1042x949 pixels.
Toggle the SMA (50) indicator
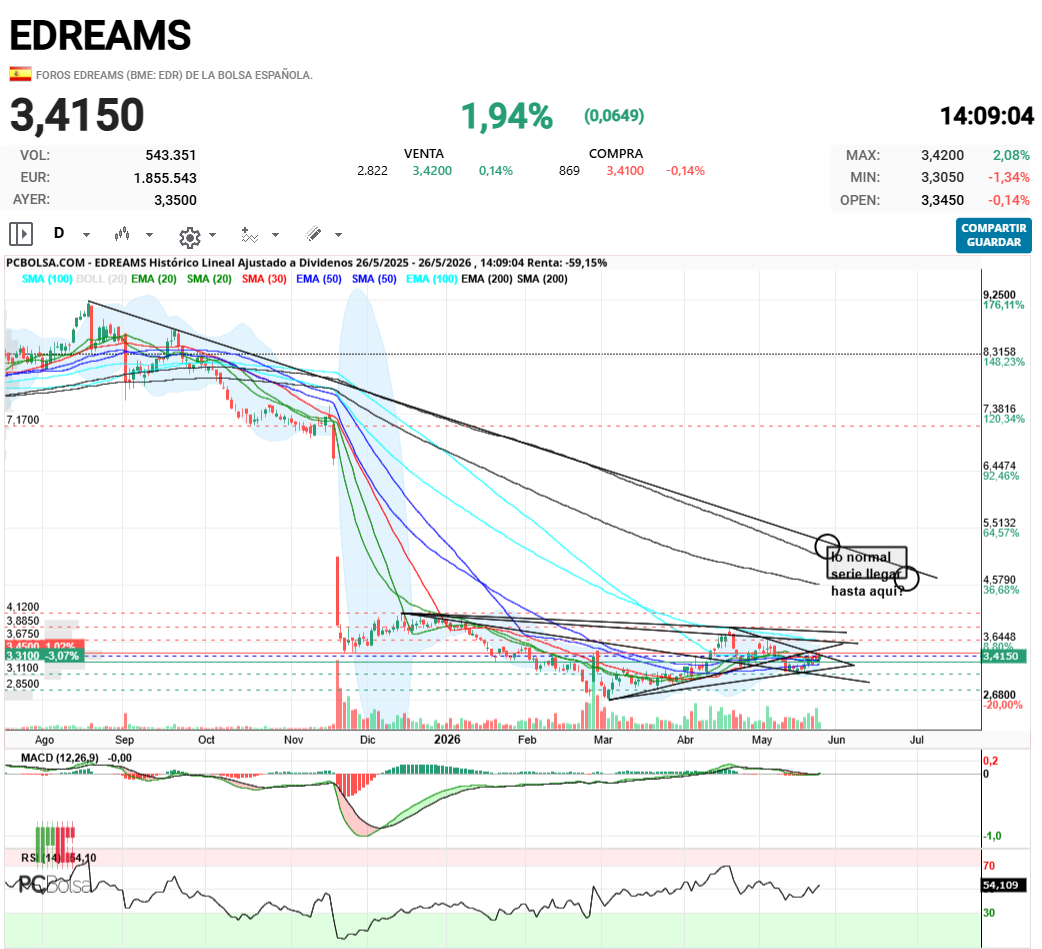374,279
